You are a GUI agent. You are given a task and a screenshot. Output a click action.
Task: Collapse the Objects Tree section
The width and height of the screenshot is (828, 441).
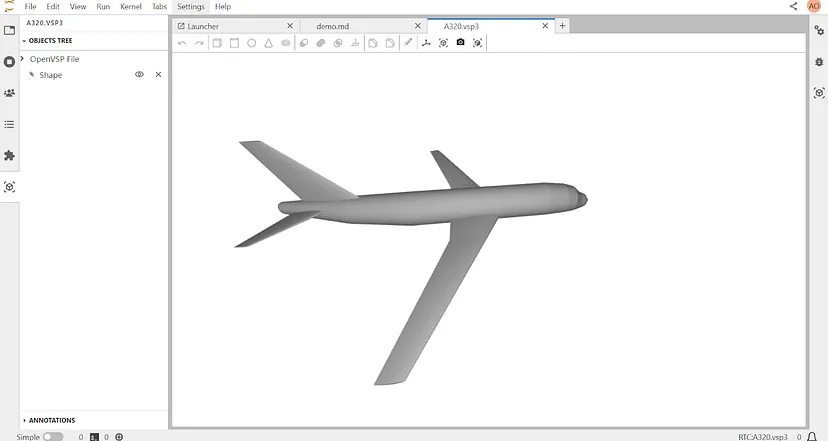pyautogui.click(x=24, y=41)
